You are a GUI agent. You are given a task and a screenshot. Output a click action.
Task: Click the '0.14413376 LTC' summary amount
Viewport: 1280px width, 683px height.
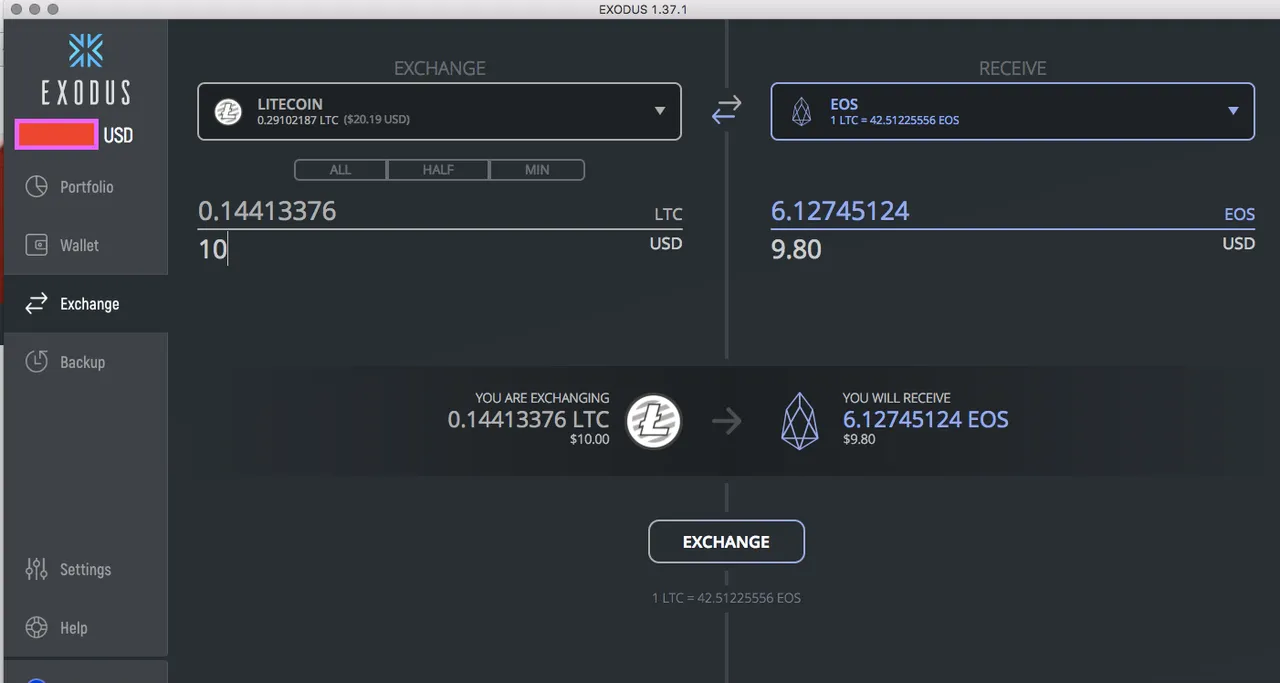tap(528, 419)
